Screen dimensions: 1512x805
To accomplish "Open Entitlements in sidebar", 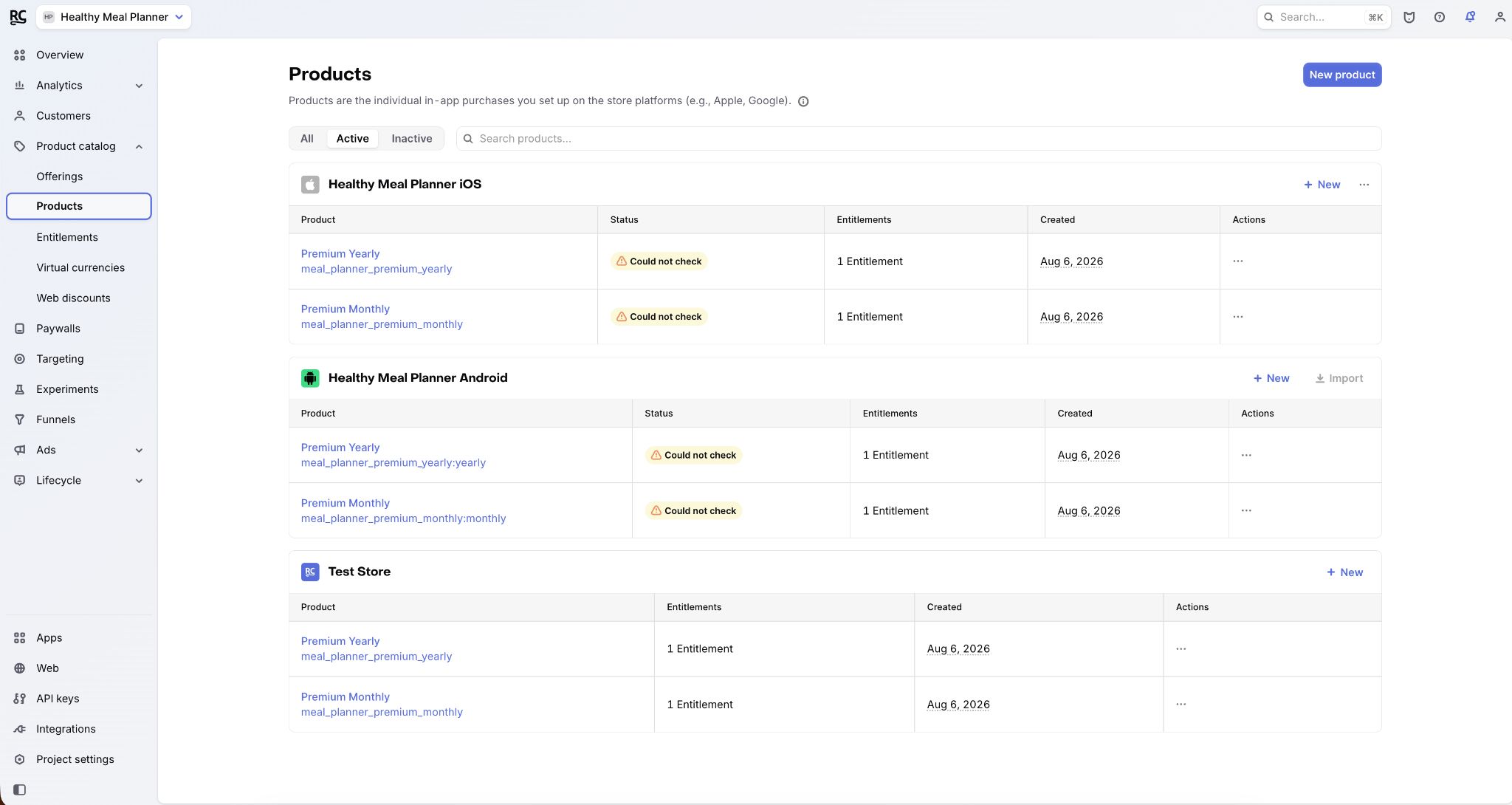I will point(66,237).
